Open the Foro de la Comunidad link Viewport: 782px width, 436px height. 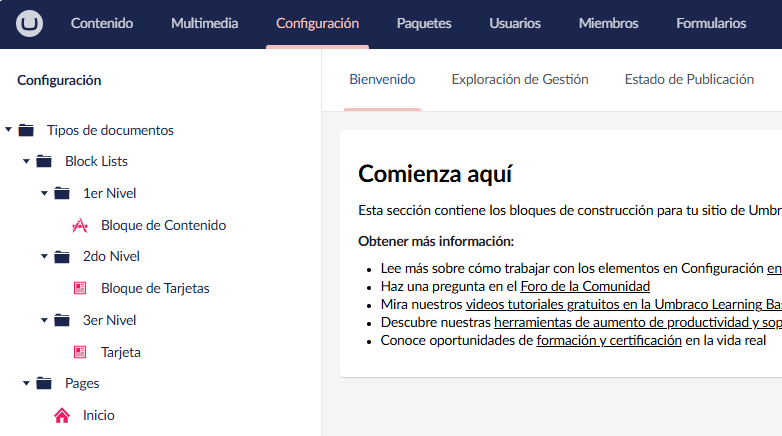(x=585, y=286)
